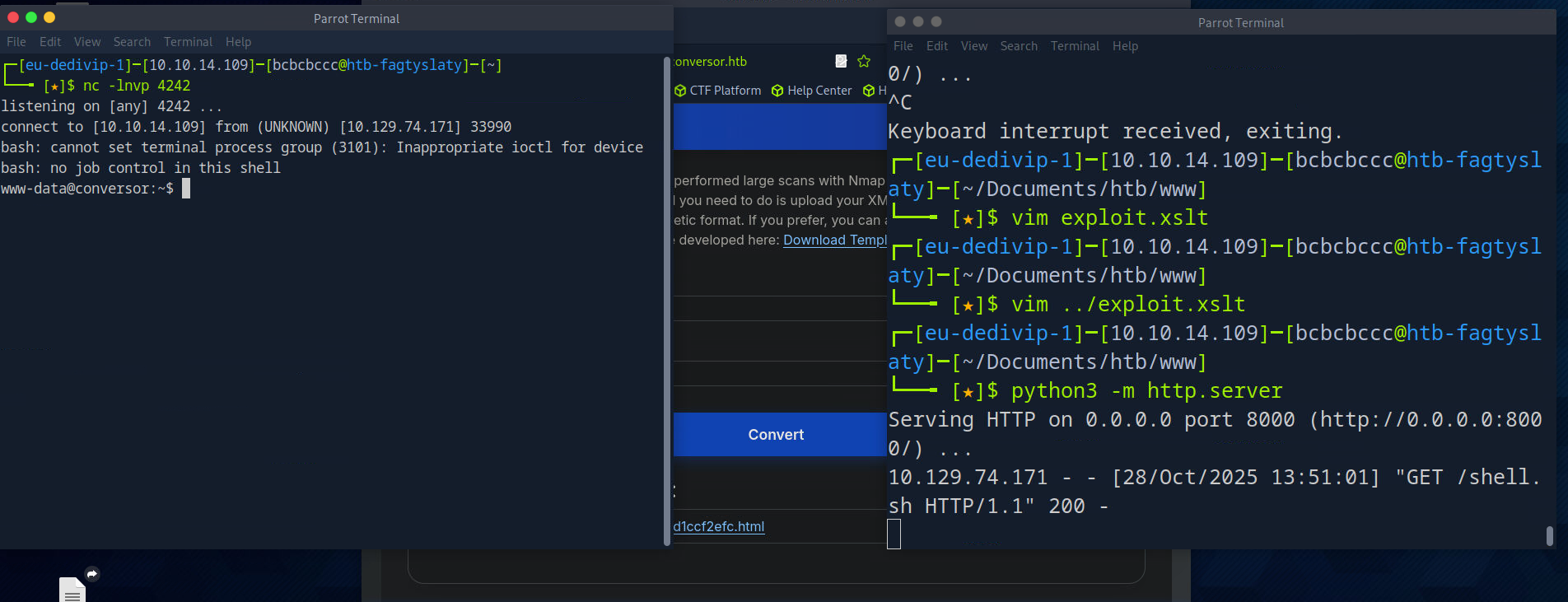The width and height of the screenshot is (1568, 602).
Task: Open View menu in left Parrot Terminal
Action: tap(87, 42)
